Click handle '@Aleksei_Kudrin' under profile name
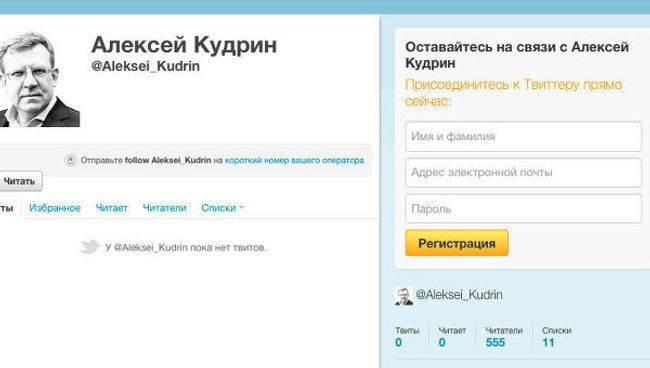650x368 pixels. point(146,66)
